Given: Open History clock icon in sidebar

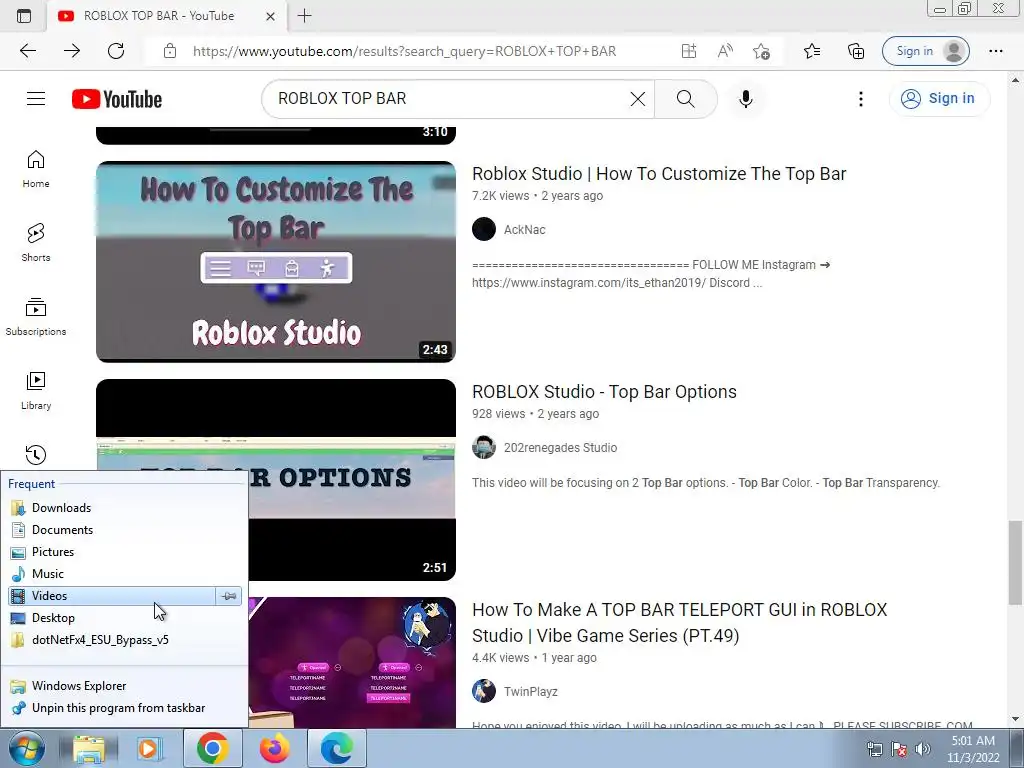Looking at the screenshot, I should point(36,455).
